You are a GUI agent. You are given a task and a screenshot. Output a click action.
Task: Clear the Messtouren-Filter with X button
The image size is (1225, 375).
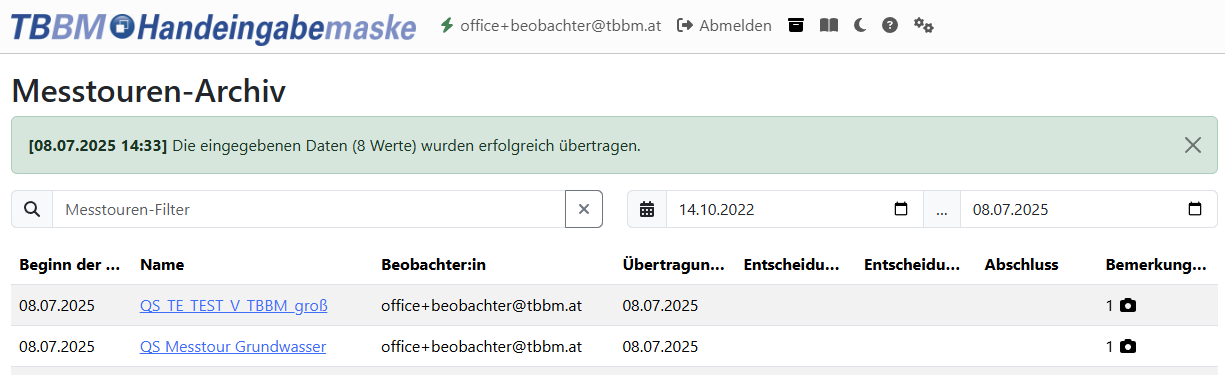(x=584, y=209)
